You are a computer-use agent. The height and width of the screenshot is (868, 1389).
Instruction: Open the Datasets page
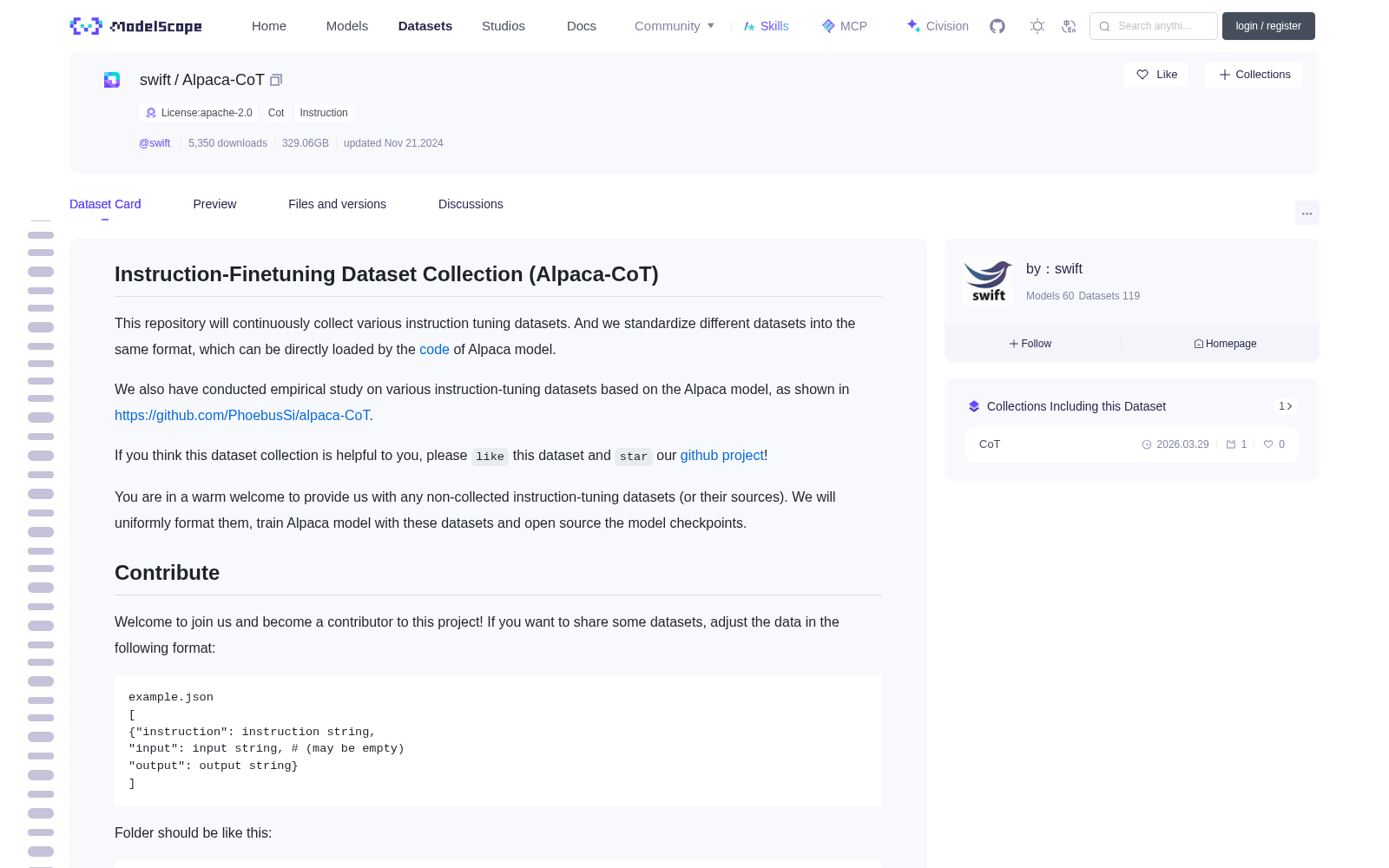[x=425, y=26]
